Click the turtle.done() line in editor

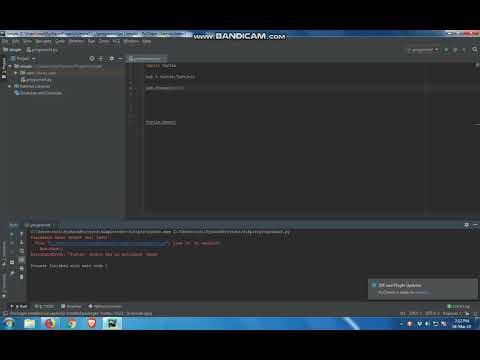tap(161, 122)
